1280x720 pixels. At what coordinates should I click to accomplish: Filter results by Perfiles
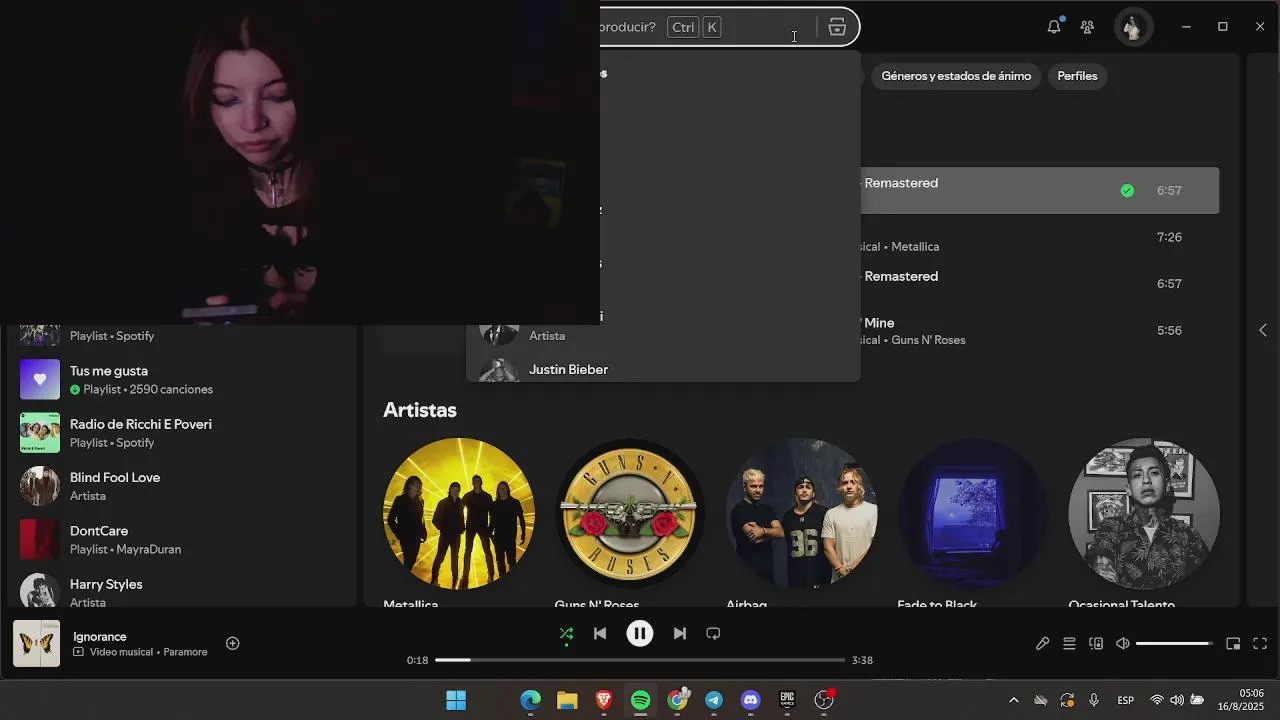pyautogui.click(x=1077, y=76)
